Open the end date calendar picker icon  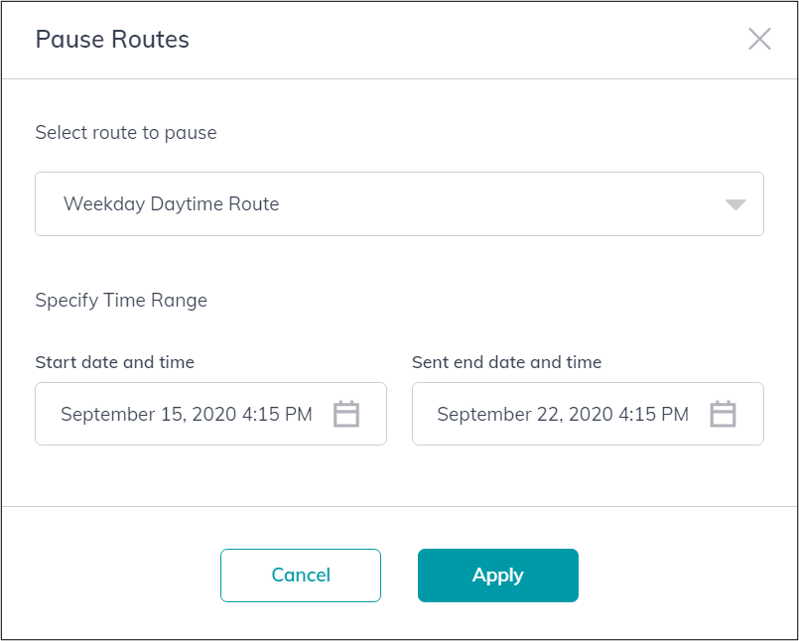point(723,414)
